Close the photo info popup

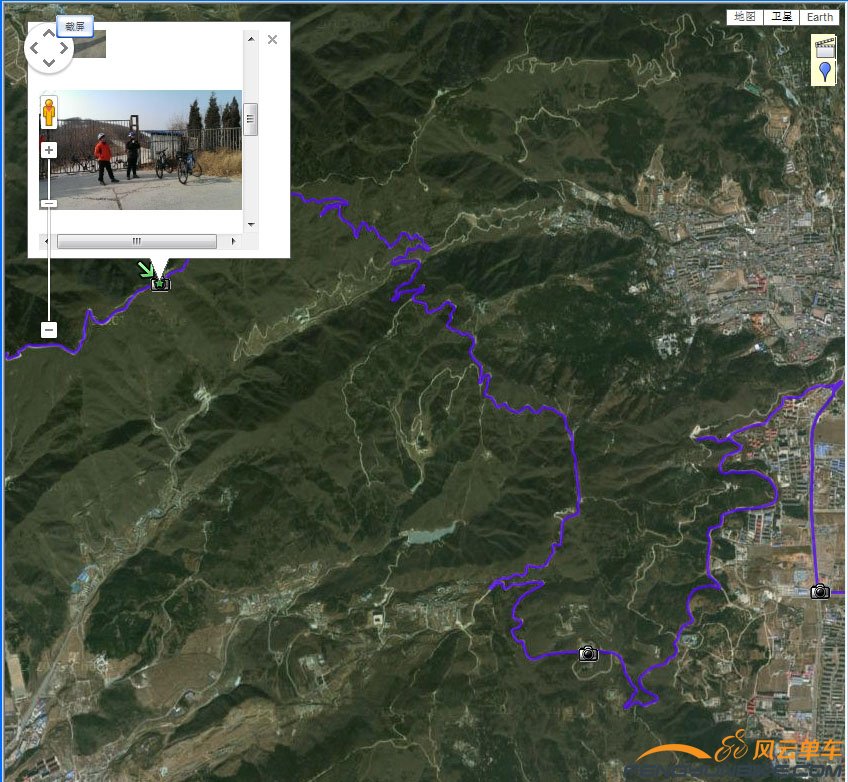pos(272,40)
